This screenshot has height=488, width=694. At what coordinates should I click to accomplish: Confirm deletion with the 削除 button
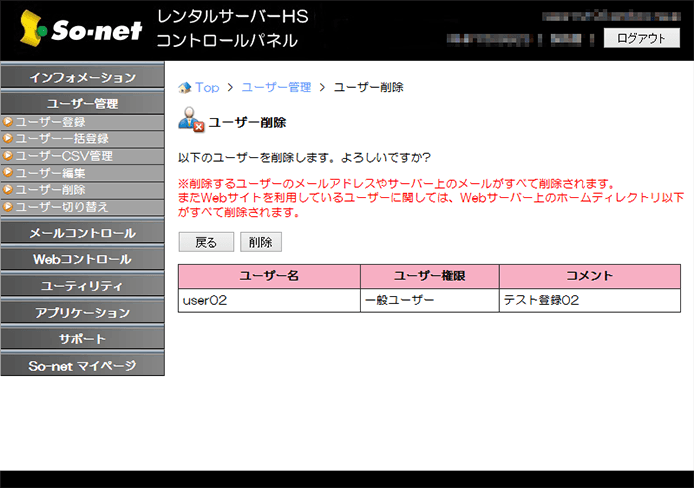pos(261,242)
